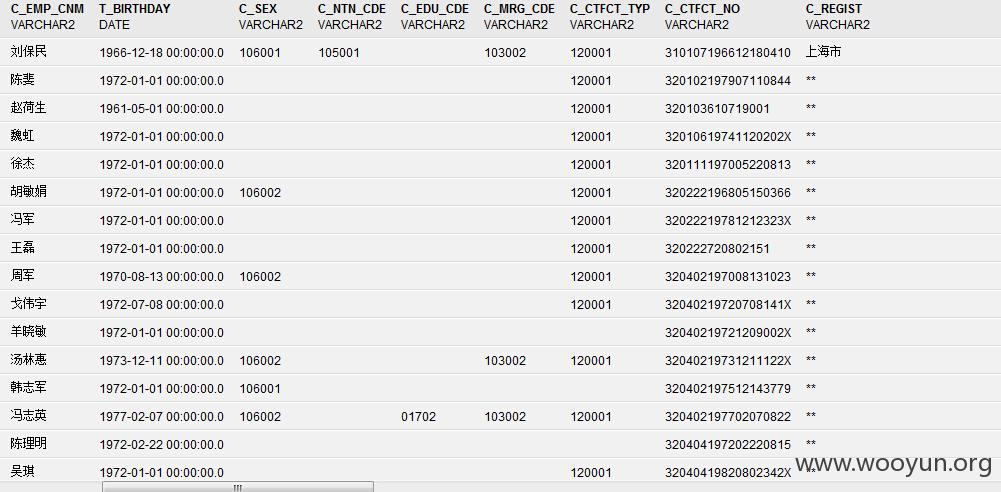Image resolution: width=1001 pixels, height=492 pixels.
Task: Click the 103002 marriage code in 汤林惠 row
Action: (505, 361)
